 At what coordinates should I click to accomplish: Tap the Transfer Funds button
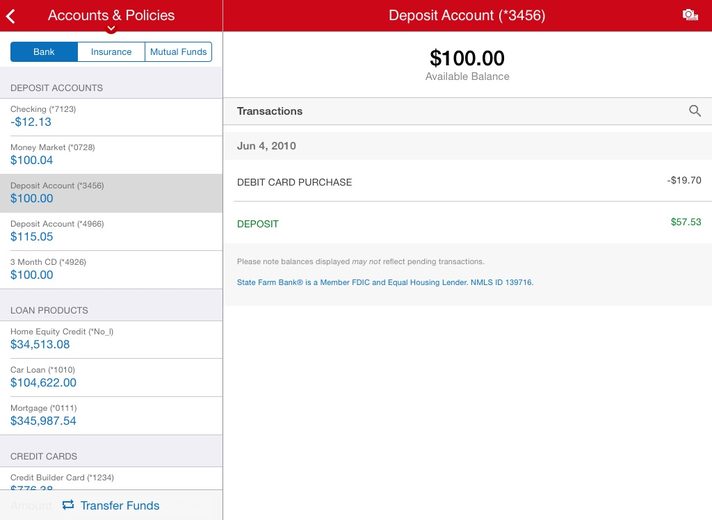pyautogui.click(x=111, y=505)
